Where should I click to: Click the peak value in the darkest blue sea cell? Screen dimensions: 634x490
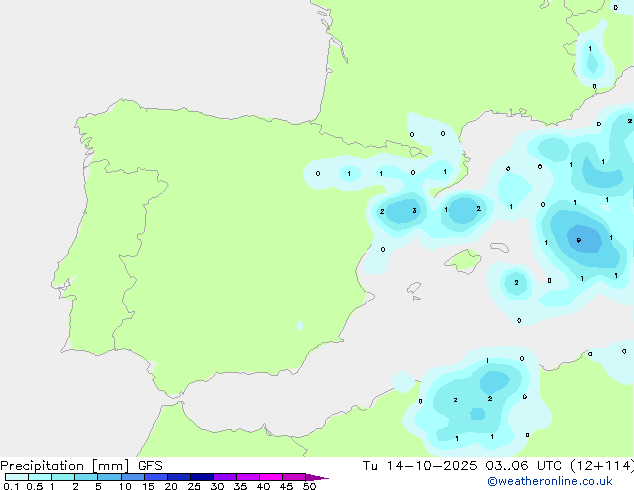coord(579,240)
